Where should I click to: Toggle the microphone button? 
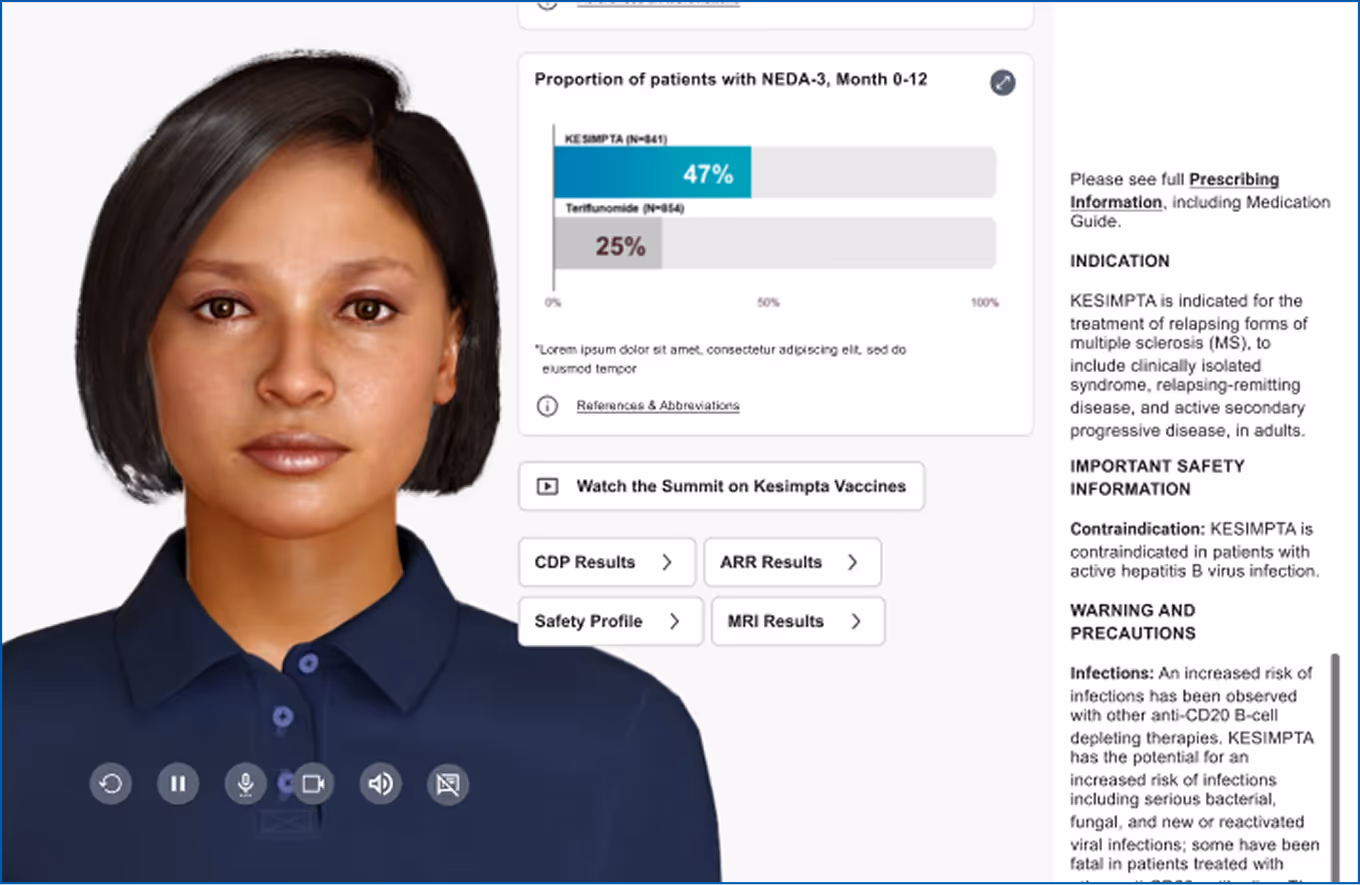click(245, 784)
